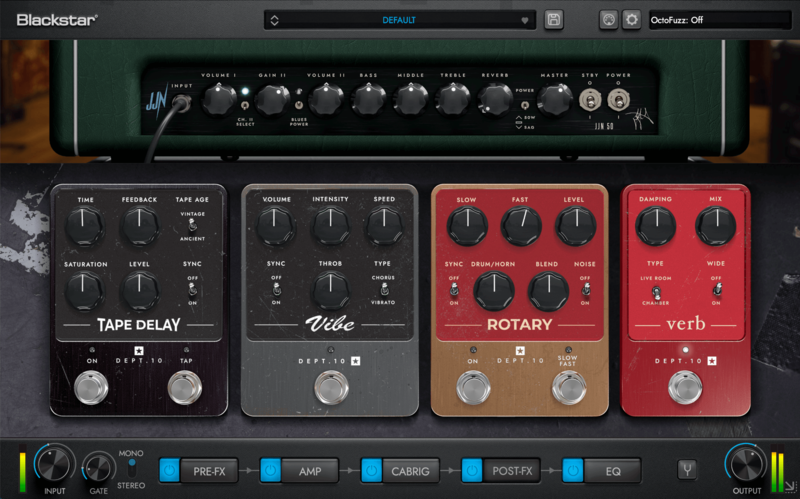Toggle PRE-FX power button
This screenshot has width=800, height=499.
coord(169,470)
